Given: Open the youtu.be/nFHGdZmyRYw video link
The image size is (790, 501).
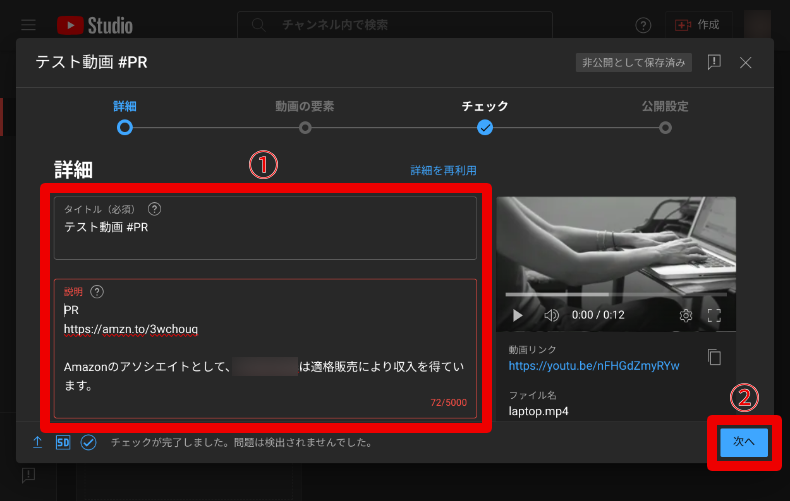Looking at the screenshot, I should point(594,366).
